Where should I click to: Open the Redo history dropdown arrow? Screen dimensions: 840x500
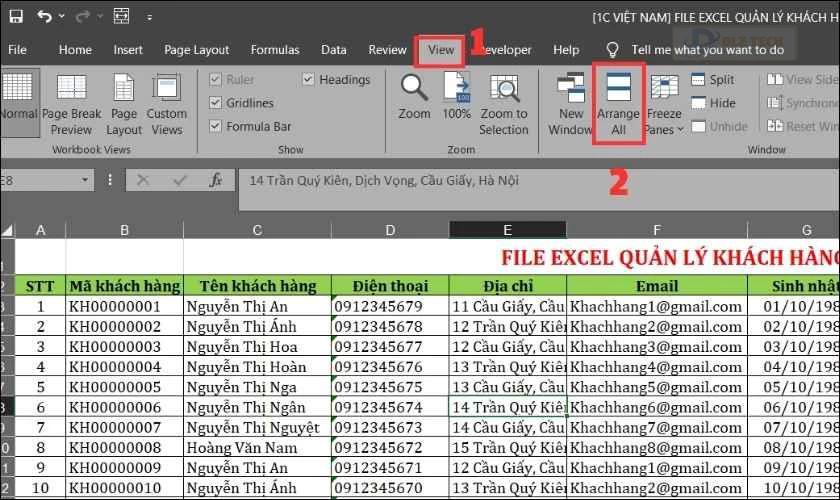100,17
